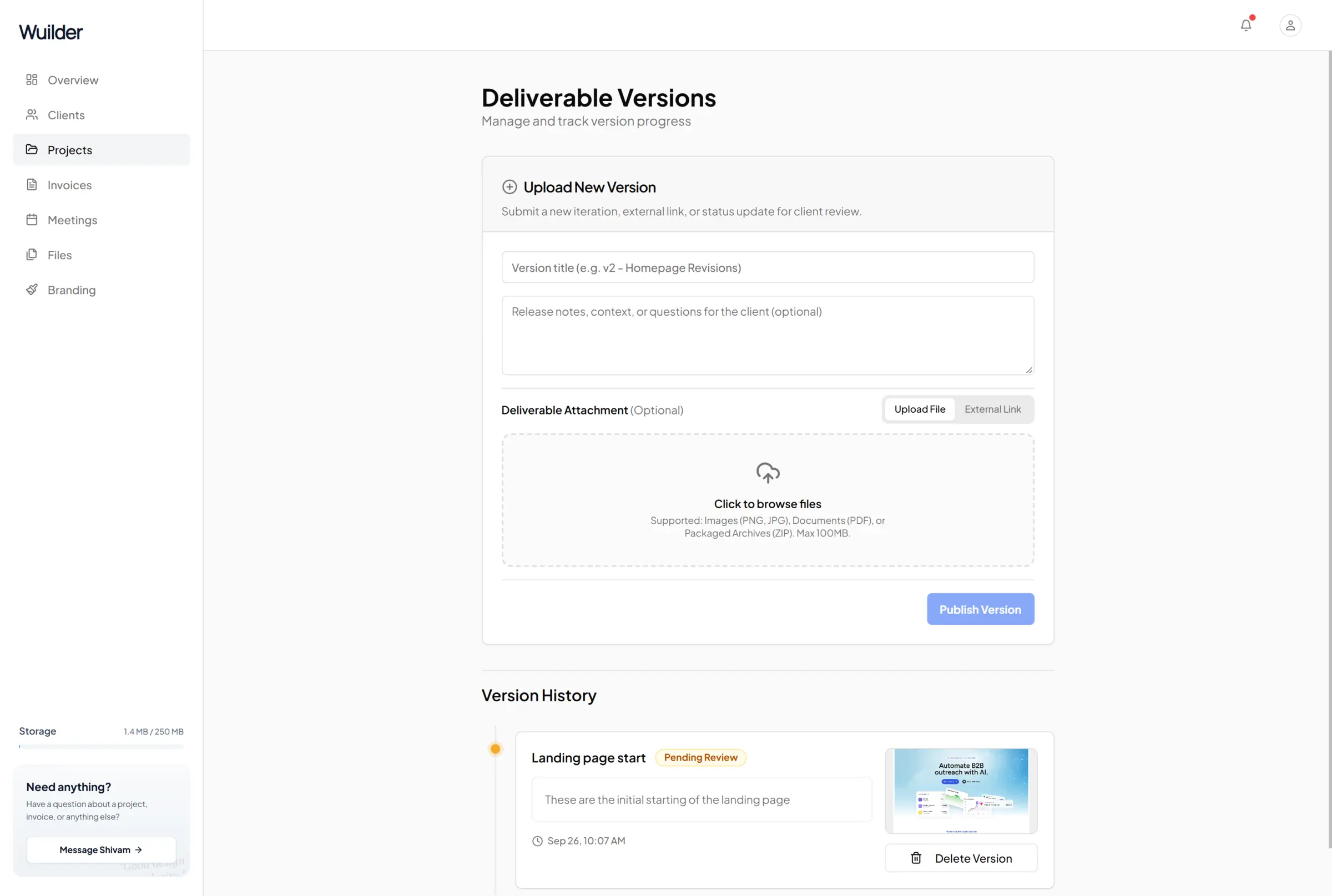Click the Storage usage progress bar
The width and height of the screenshot is (1332, 896).
(x=101, y=746)
